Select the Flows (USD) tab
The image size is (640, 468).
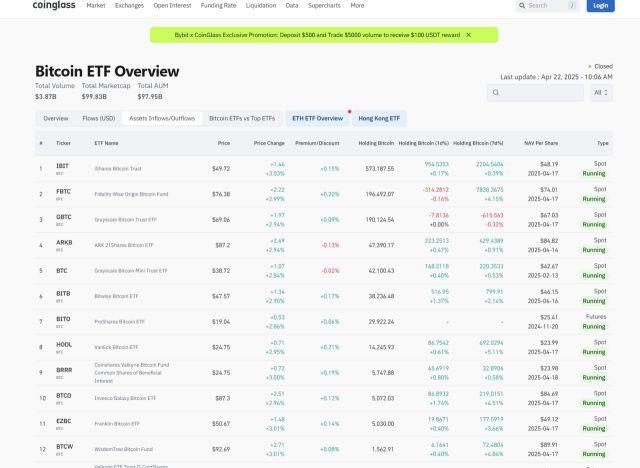pos(99,118)
